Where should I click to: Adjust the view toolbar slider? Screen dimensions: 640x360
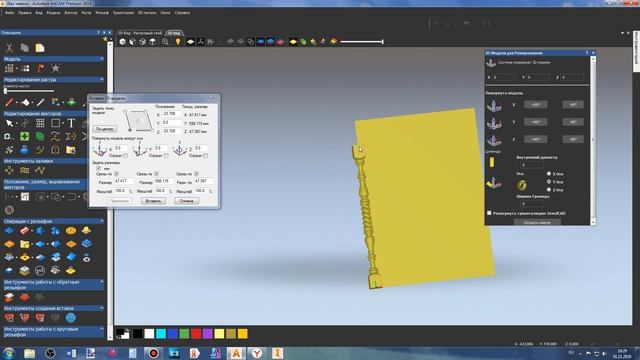tap(362, 42)
